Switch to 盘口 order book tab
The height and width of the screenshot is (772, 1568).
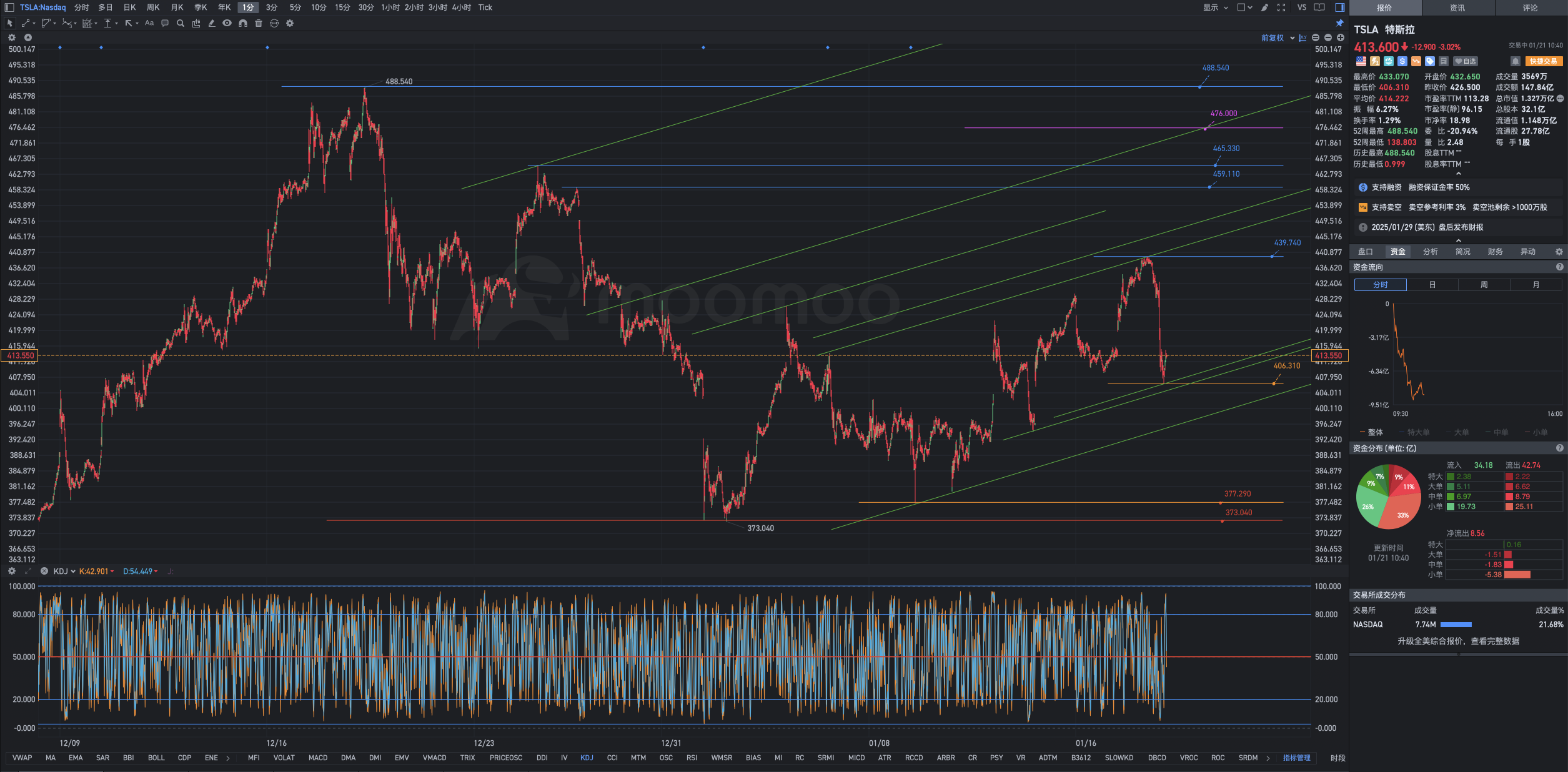1366,252
